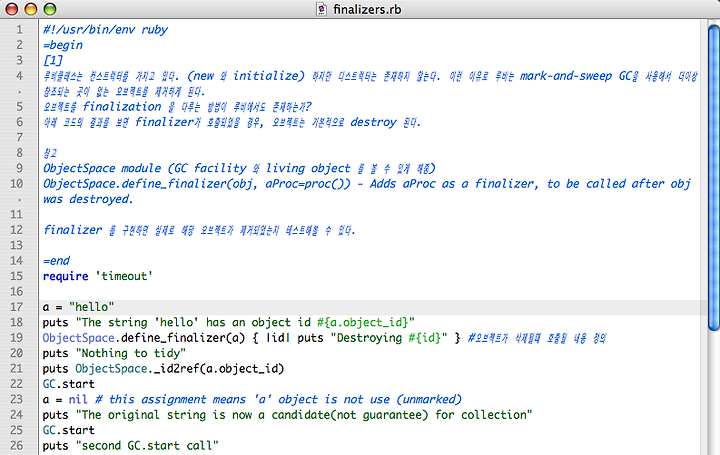Click the word 'destroy' on line 6
The height and width of the screenshot is (455, 720).
pyautogui.click(x=373, y=122)
